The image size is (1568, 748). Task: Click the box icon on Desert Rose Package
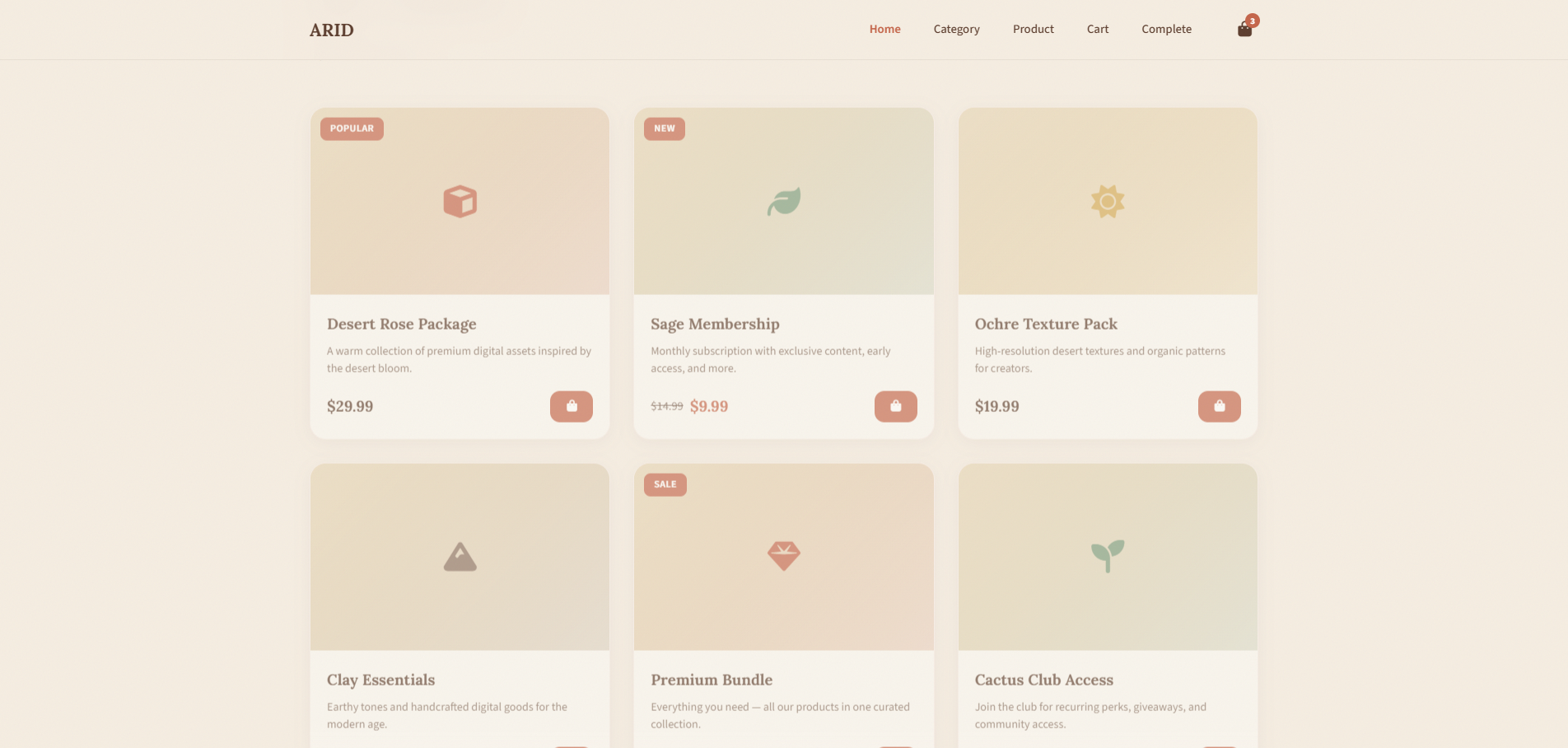[x=460, y=201]
